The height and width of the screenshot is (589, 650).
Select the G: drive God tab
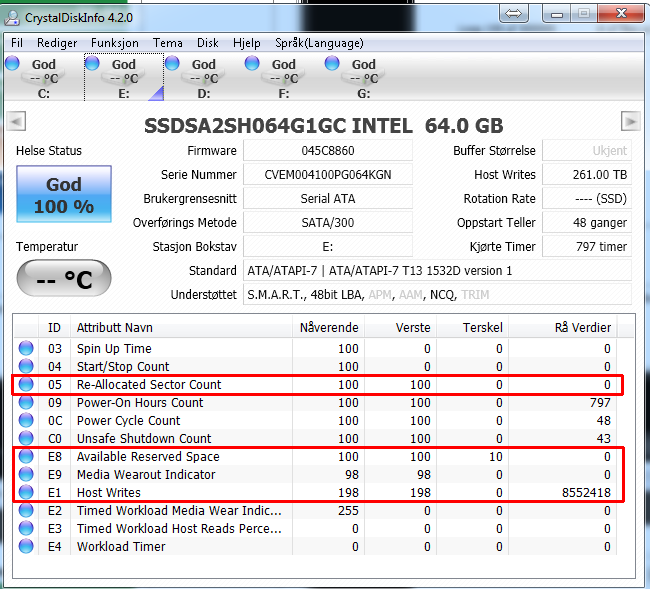point(363,78)
